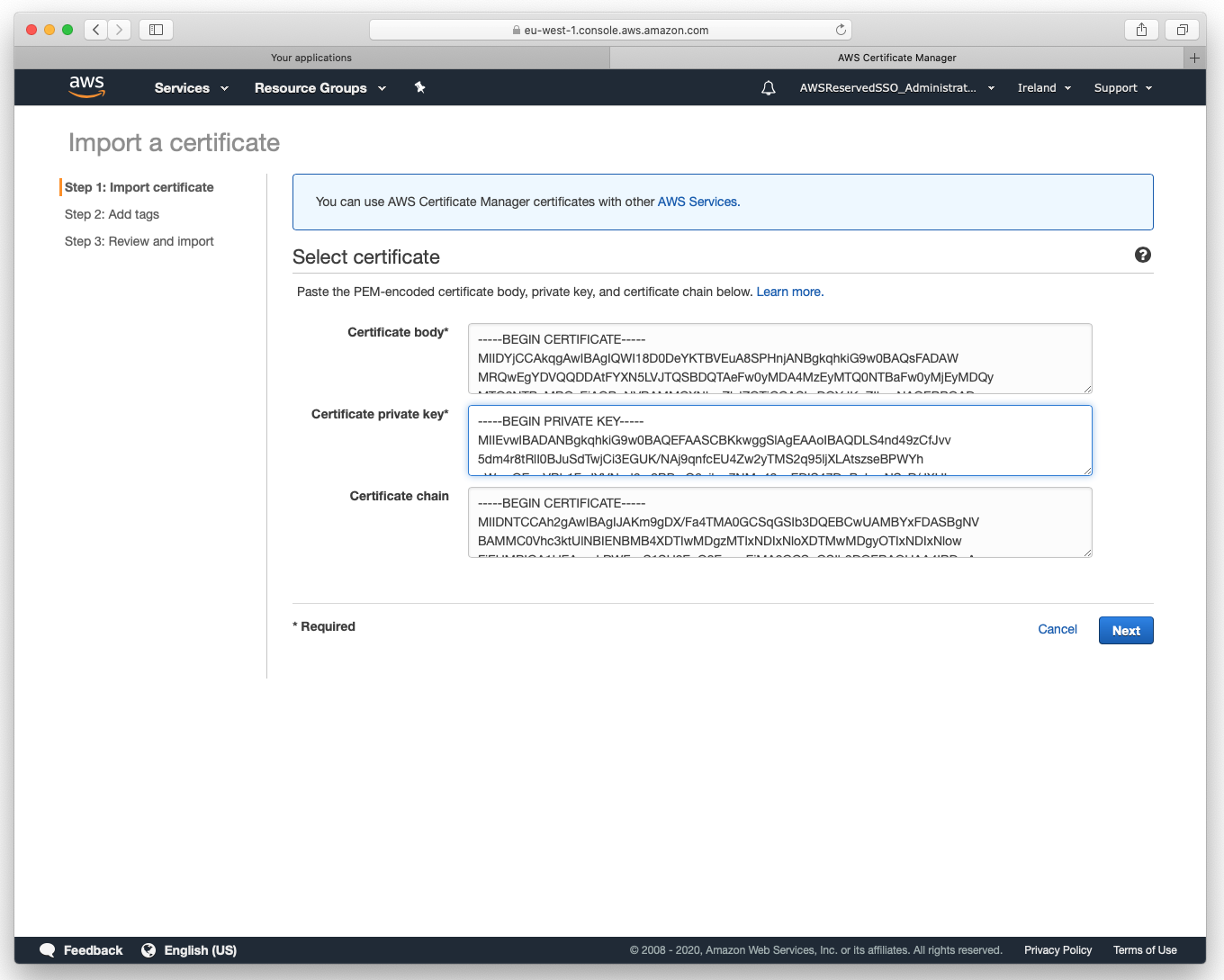Open the help question mark icon
The image size is (1224, 980).
tap(1143, 255)
